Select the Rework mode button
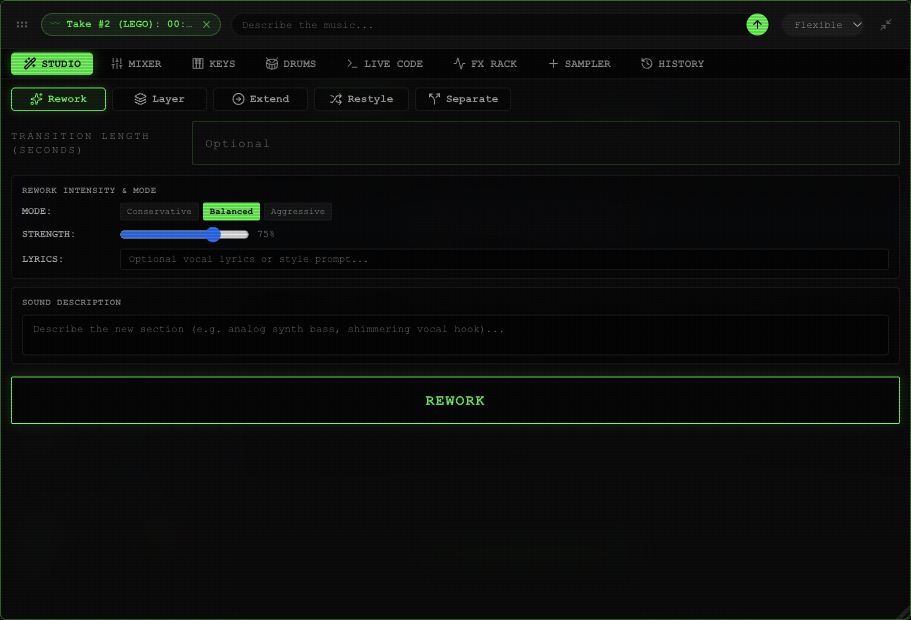Image resolution: width=911 pixels, height=620 pixels. coord(58,99)
